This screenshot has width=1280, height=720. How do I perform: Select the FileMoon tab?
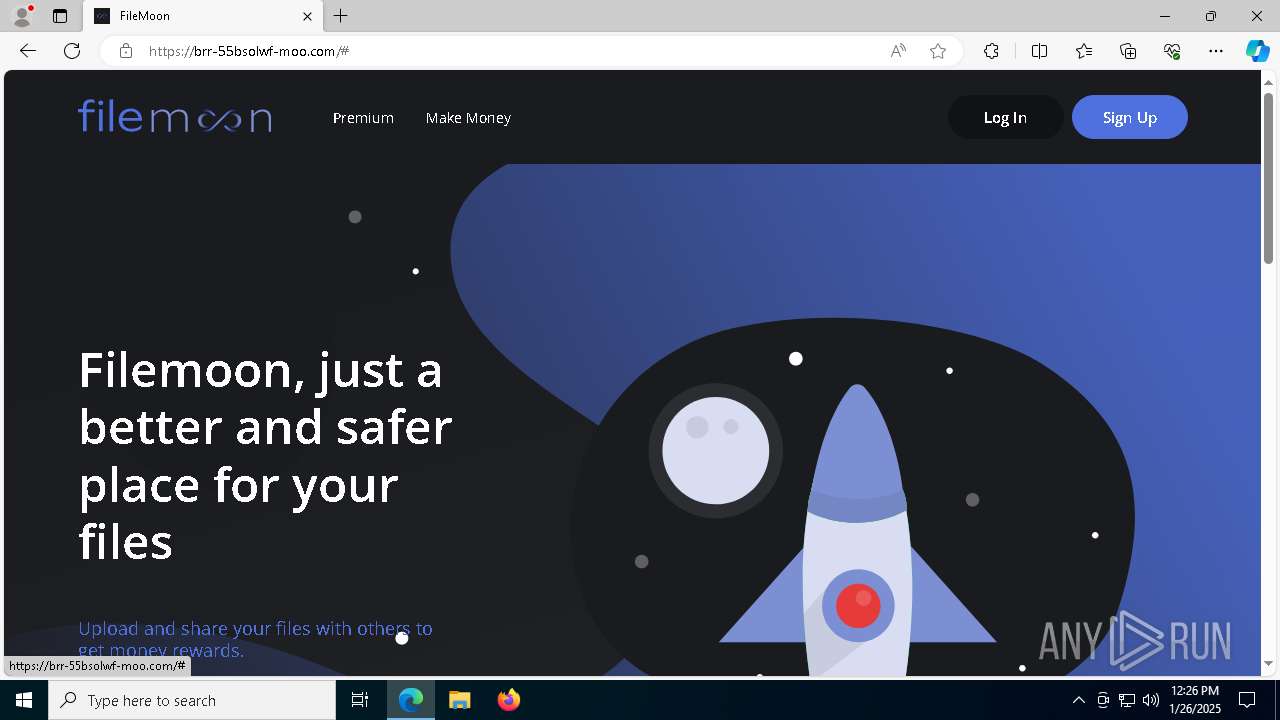(201, 16)
